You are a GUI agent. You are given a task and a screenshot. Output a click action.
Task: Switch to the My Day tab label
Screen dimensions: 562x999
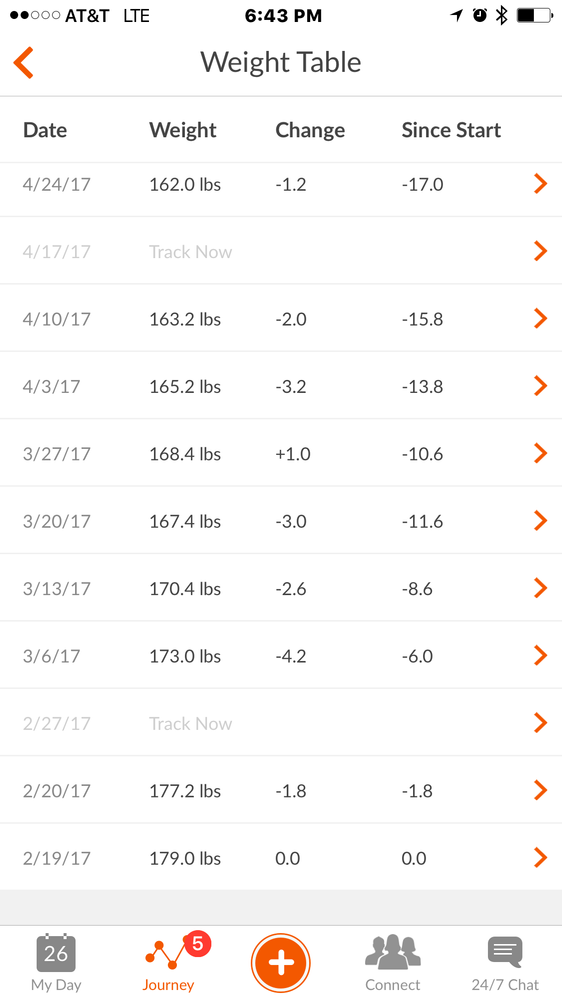coord(56,985)
